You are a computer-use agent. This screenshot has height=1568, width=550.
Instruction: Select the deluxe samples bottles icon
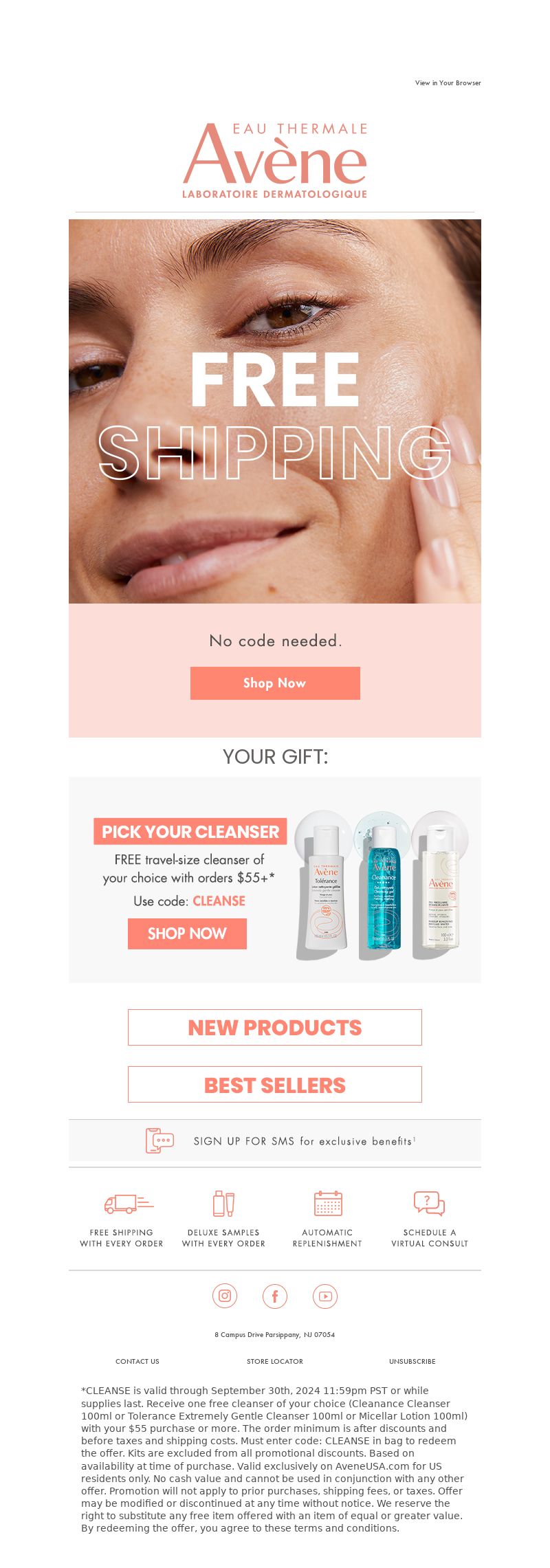click(223, 1203)
